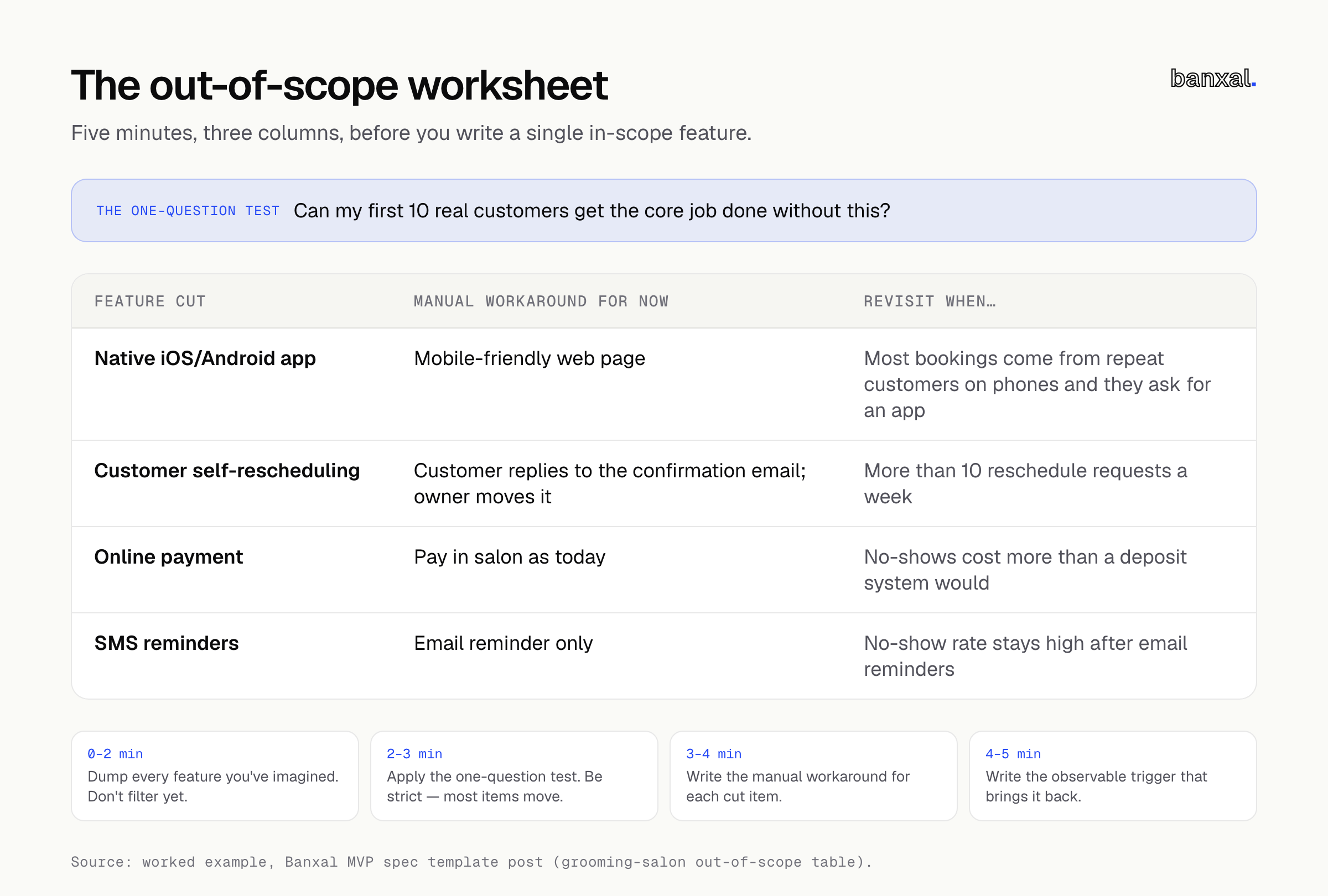Click 'No-shows cost more than a deposit system would'
The height and width of the screenshot is (896, 1328).
(x=1025, y=570)
